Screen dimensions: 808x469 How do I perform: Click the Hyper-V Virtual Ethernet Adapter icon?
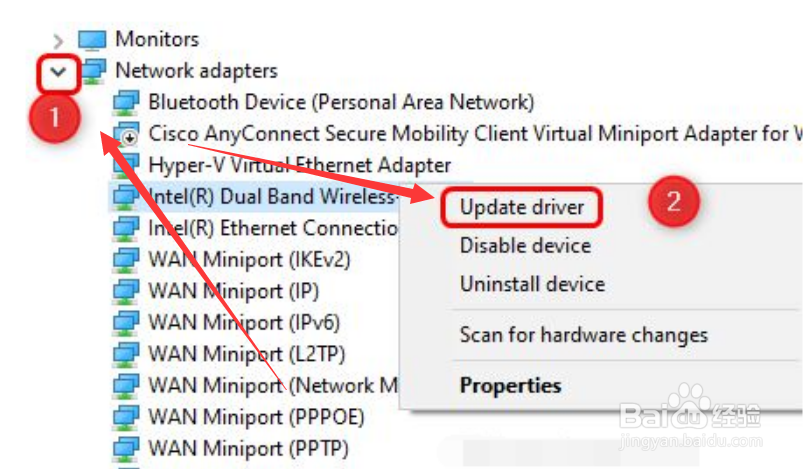point(126,164)
